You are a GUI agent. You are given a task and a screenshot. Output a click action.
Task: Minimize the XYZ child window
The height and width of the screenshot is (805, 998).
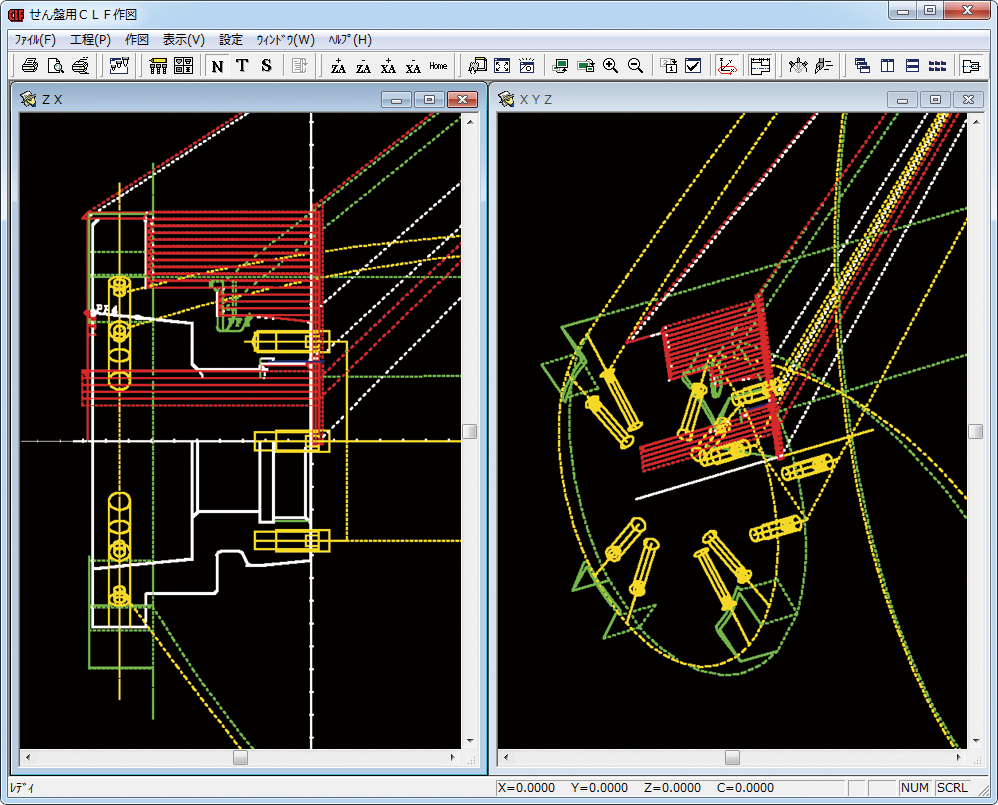pyautogui.click(x=903, y=99)
